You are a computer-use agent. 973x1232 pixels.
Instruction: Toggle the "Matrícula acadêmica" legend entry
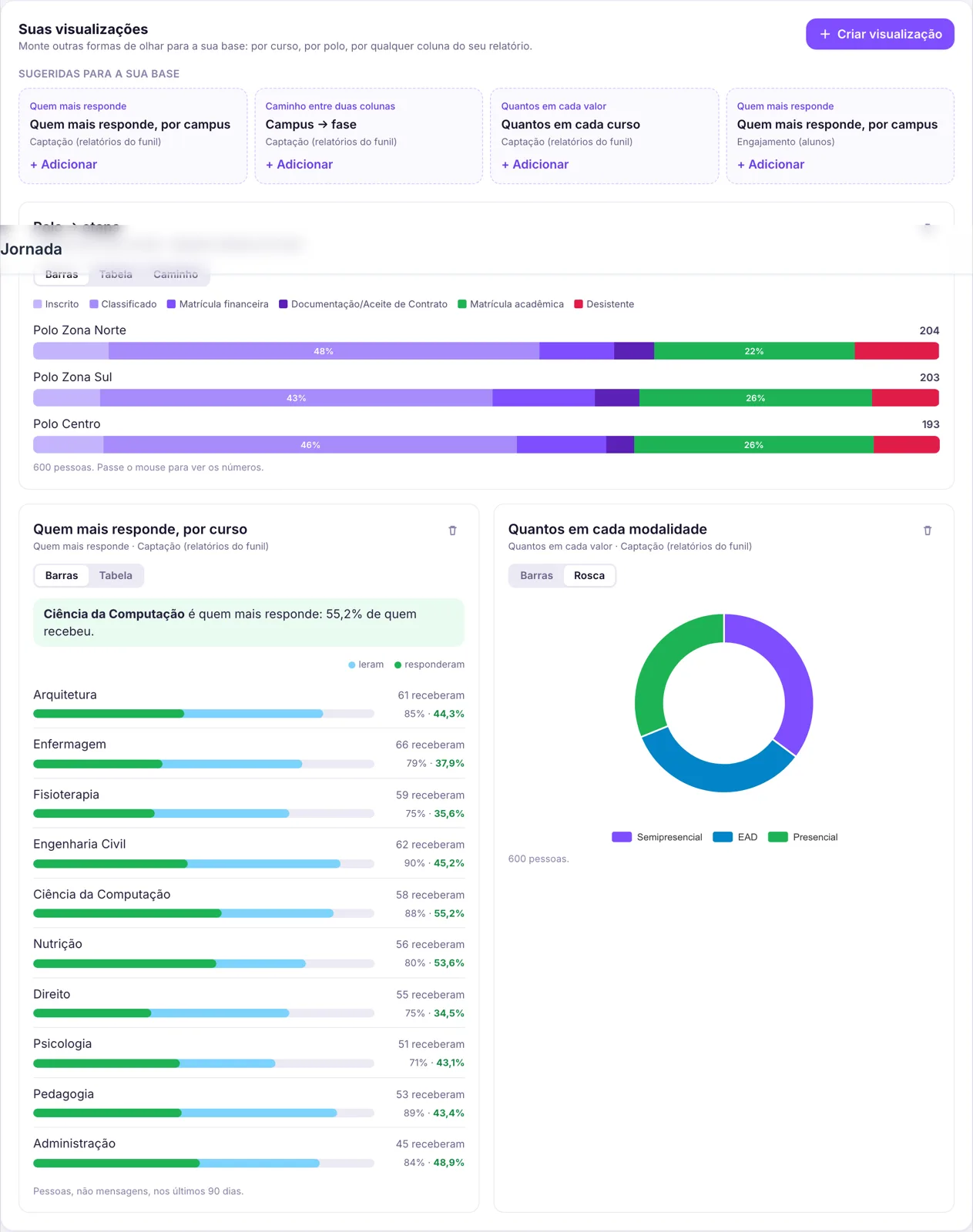pos(511,304)
